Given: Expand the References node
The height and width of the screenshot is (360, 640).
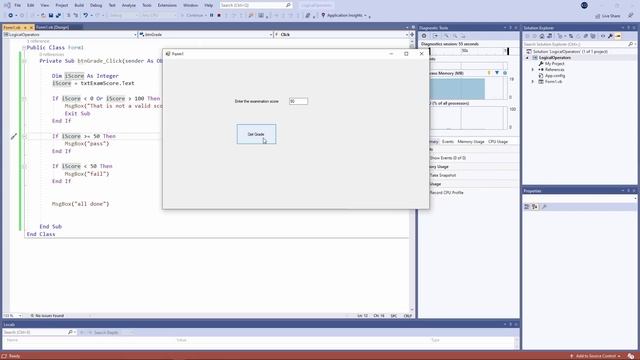Looking at the screenshot, I should (x=533, y=70).
